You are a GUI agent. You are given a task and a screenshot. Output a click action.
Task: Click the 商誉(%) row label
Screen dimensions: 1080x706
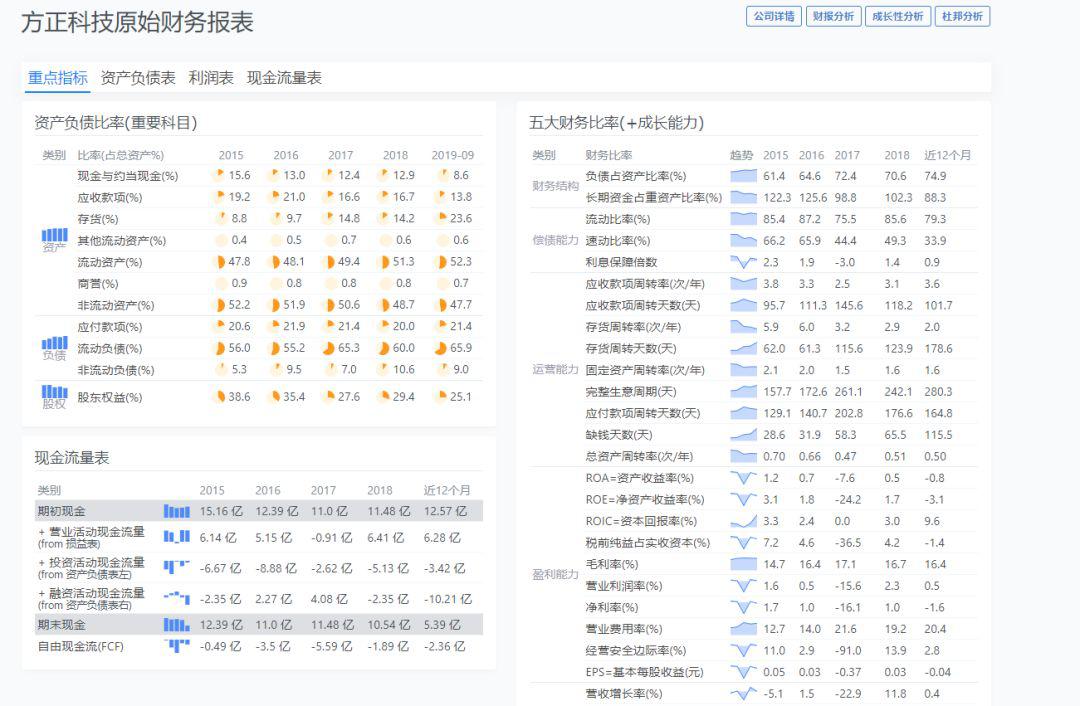pyautogui.click(x=98, y=283)
